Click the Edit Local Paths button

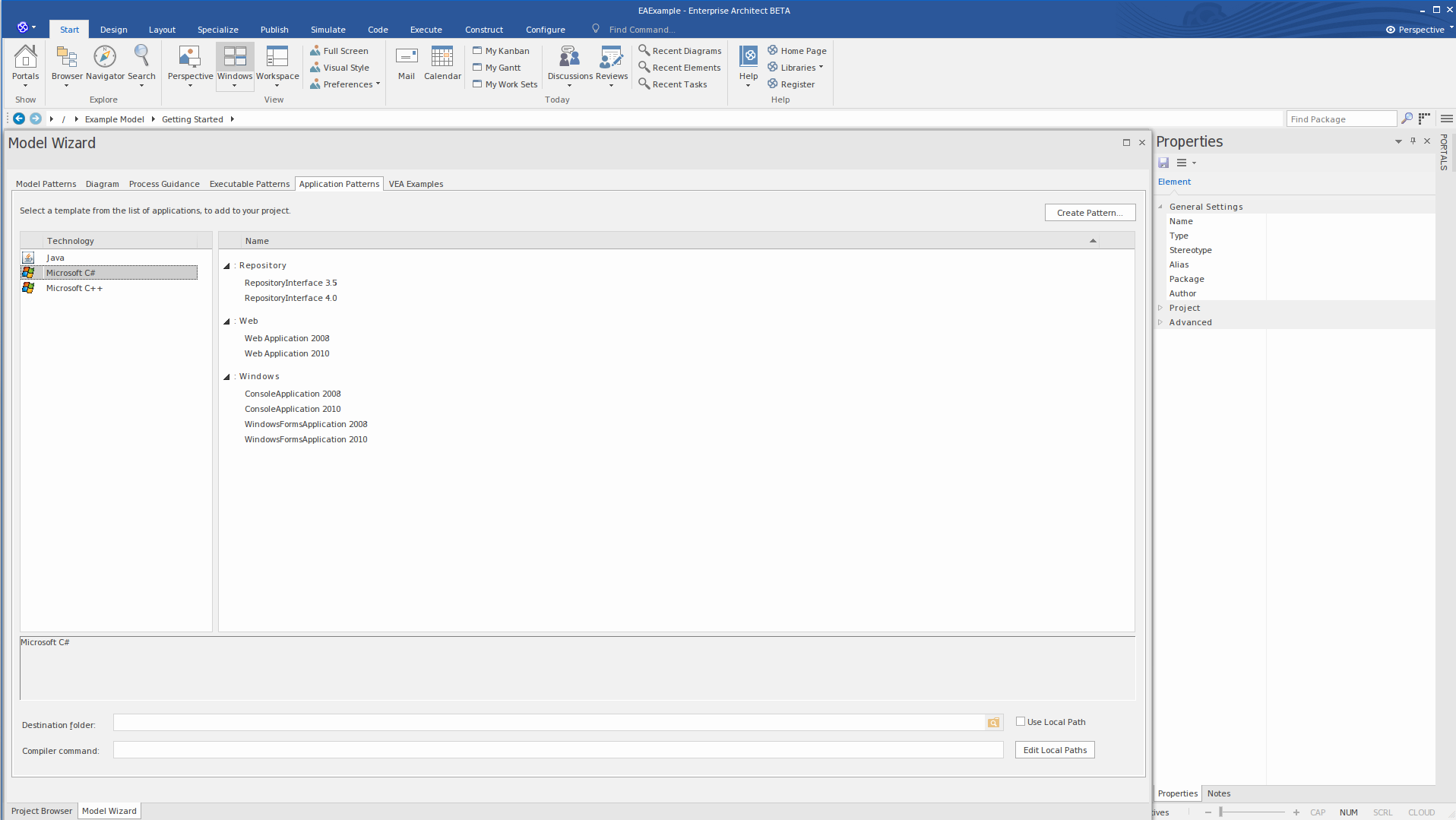coord(1055,750)
